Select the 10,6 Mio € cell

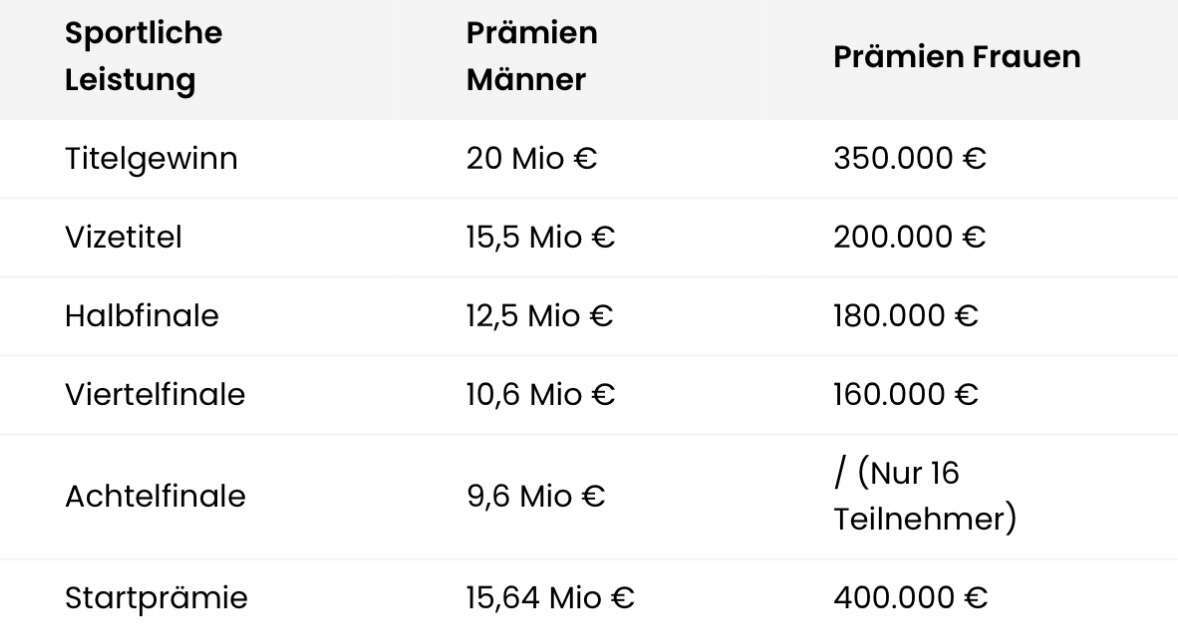(x=540, y=394)
